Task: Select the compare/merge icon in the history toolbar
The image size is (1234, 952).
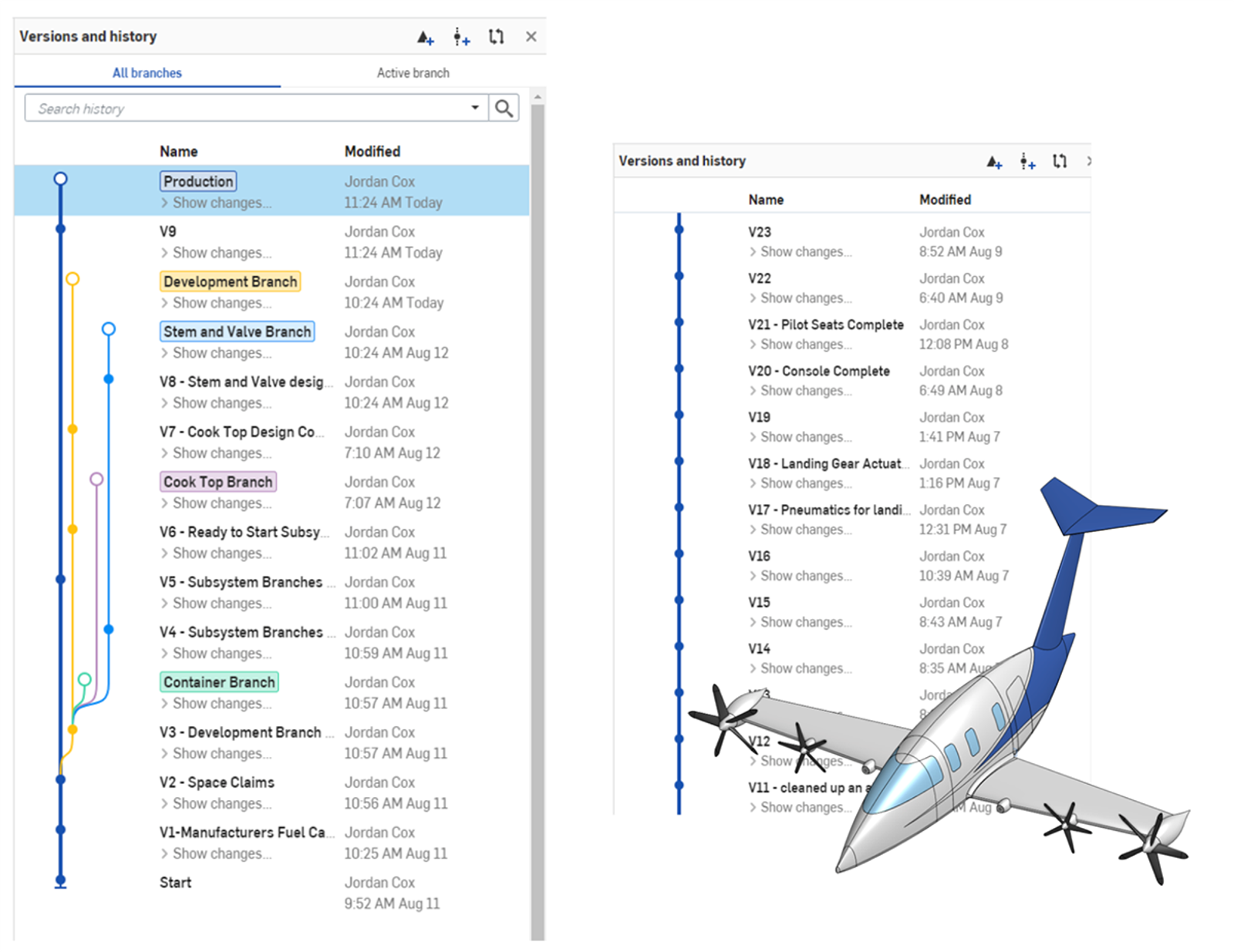Action: click(496, 36)
